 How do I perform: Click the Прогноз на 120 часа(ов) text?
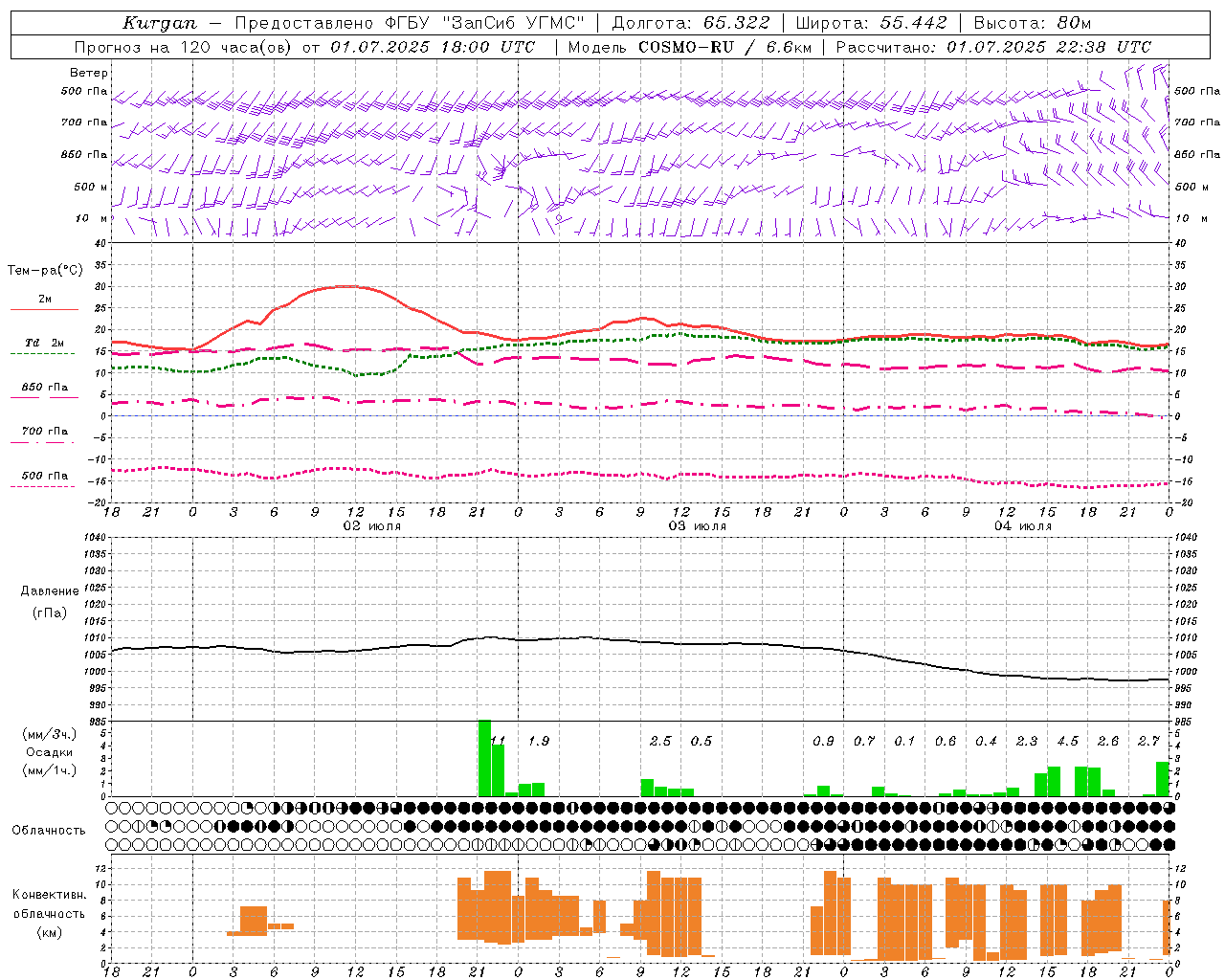tap(184, 47)
